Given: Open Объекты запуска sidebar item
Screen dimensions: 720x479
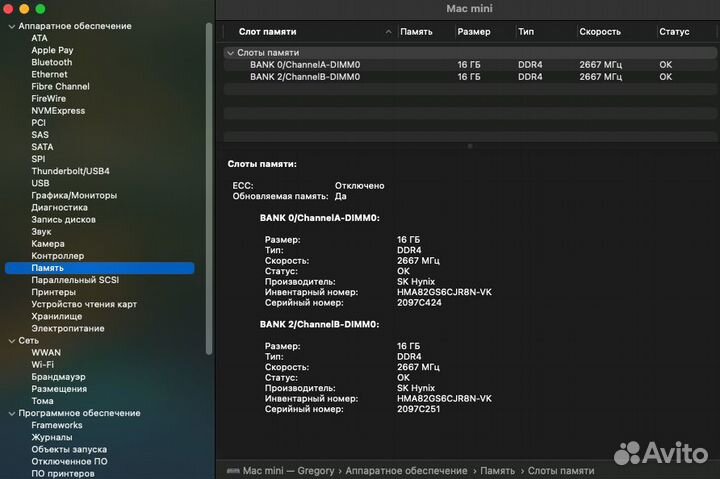Looking at the screenshot, I should tap(69, 449).
